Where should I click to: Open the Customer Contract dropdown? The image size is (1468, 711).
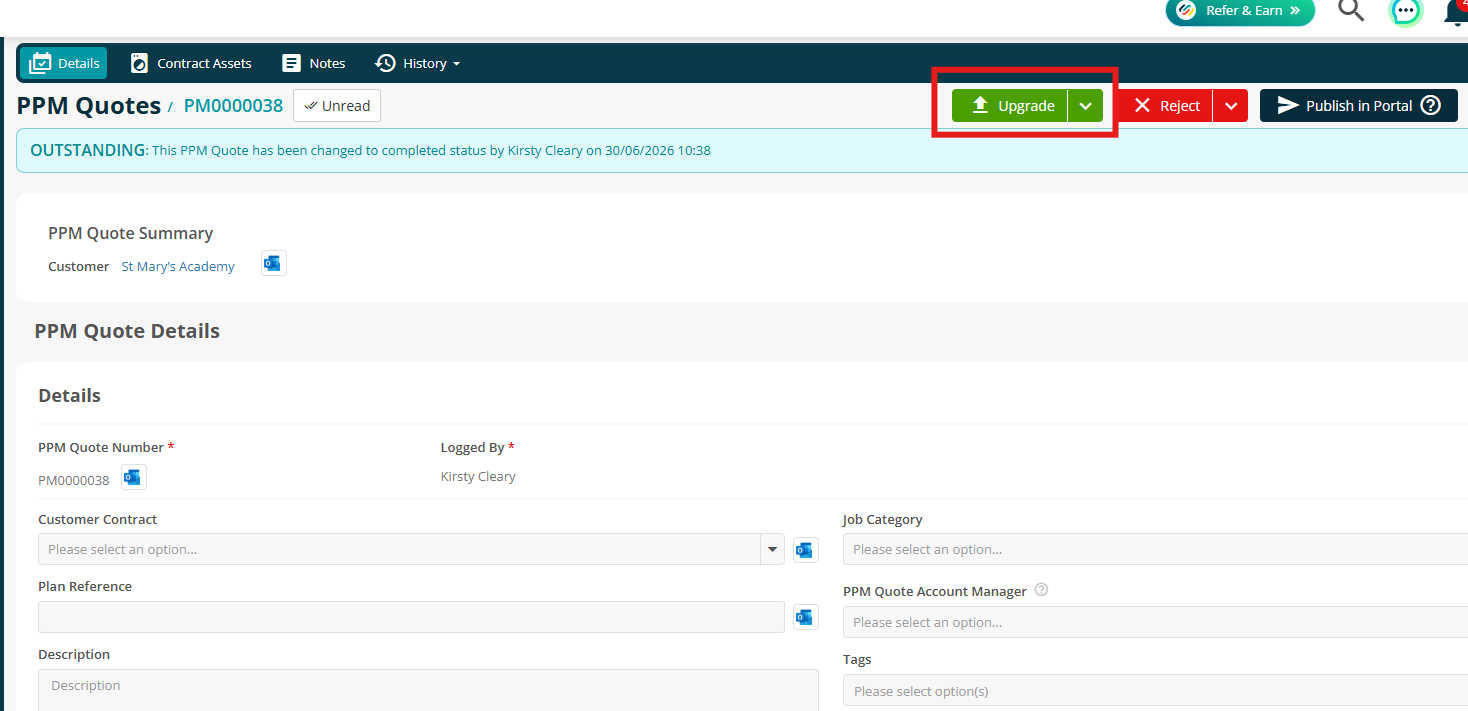(x=411, y=549)
